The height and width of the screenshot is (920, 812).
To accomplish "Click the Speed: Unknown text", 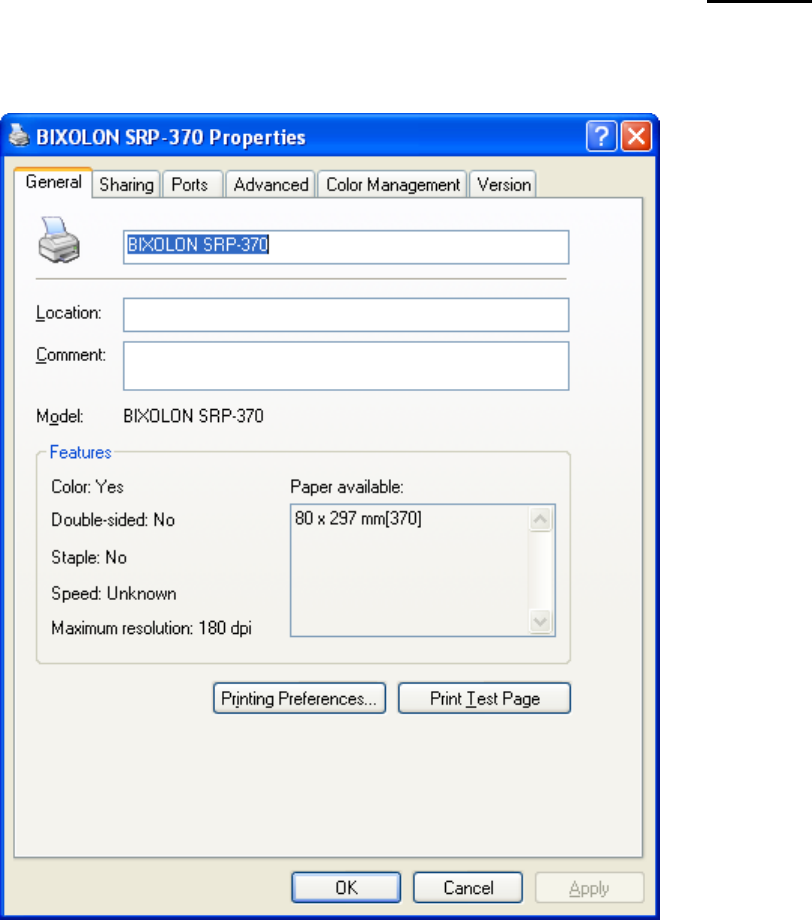I will coord(114,594).
